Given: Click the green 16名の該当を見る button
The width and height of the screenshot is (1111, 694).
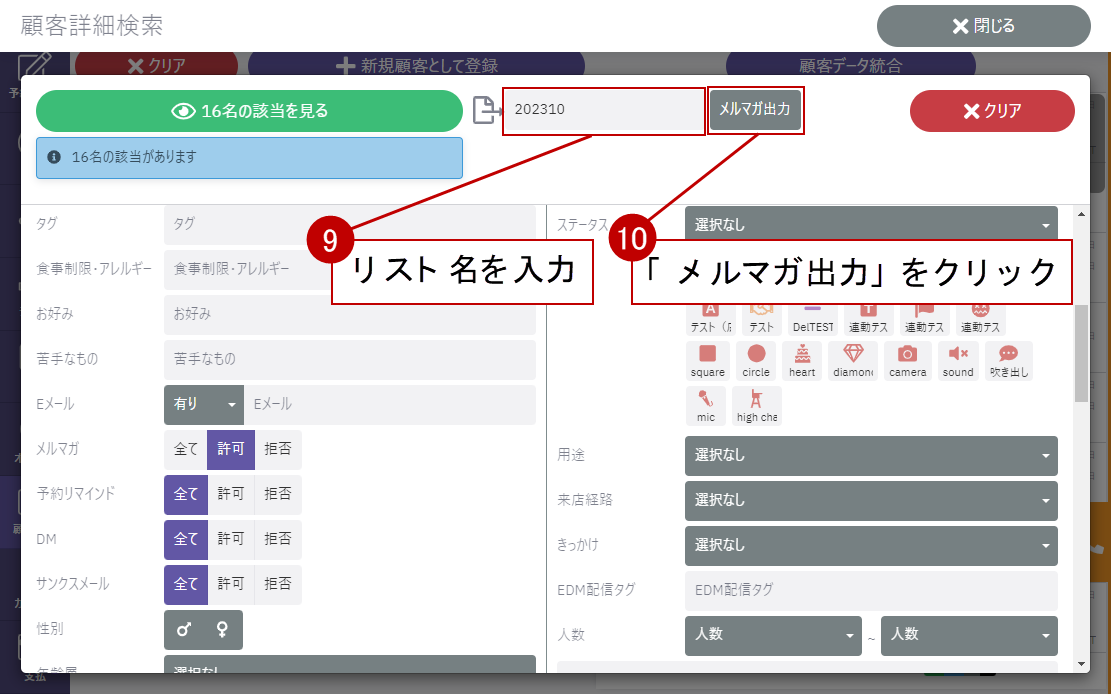Looking at the screenshot, I should tap(250, 111).
